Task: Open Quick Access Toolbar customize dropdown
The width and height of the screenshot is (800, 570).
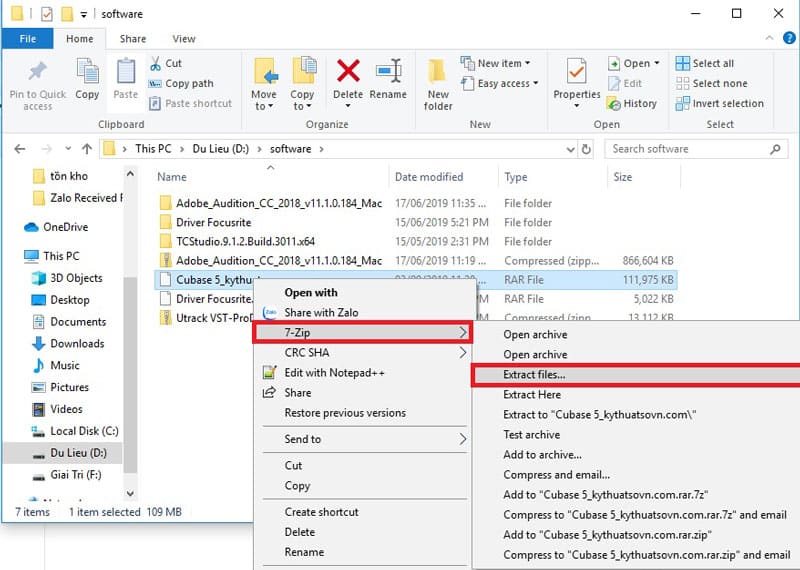Action: (83, 14)
